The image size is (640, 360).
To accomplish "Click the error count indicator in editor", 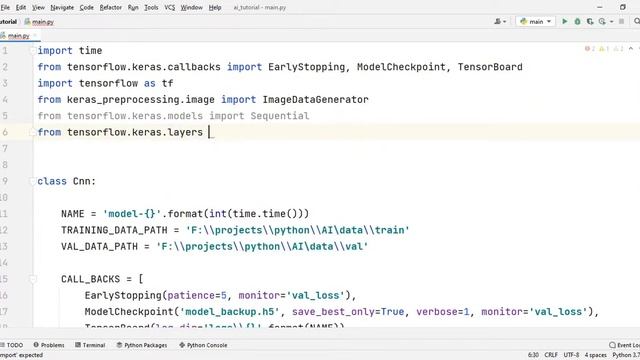I will [x=590, y=49].
